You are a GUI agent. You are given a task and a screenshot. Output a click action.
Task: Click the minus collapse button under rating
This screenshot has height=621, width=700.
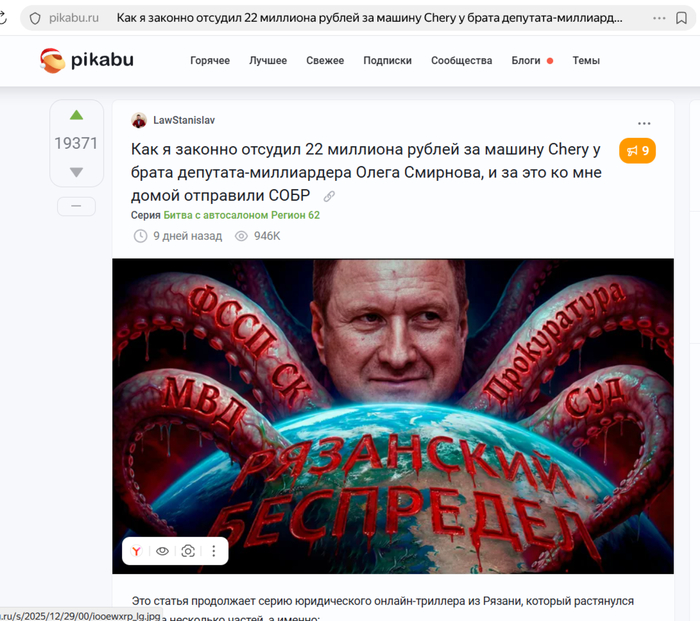(76, 206)
